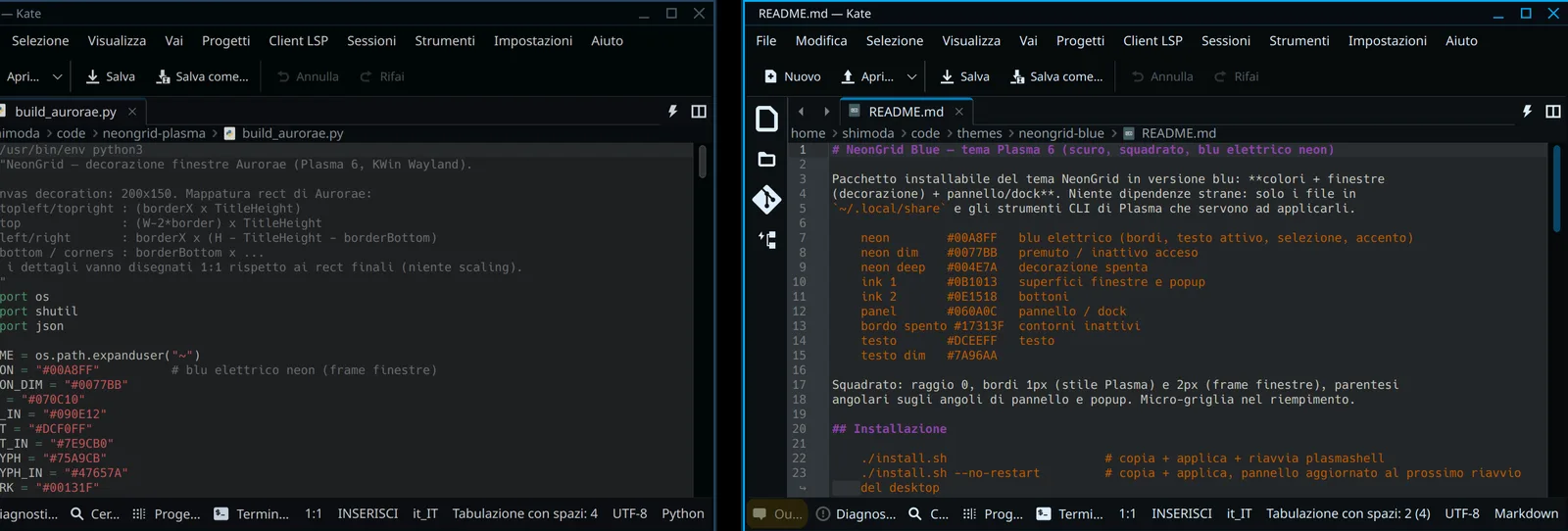Click neongrid-plasma breadcrumb in build_aurorae window
The width and height of the screenshot is (1568, 531).
(x=155, y=133)
